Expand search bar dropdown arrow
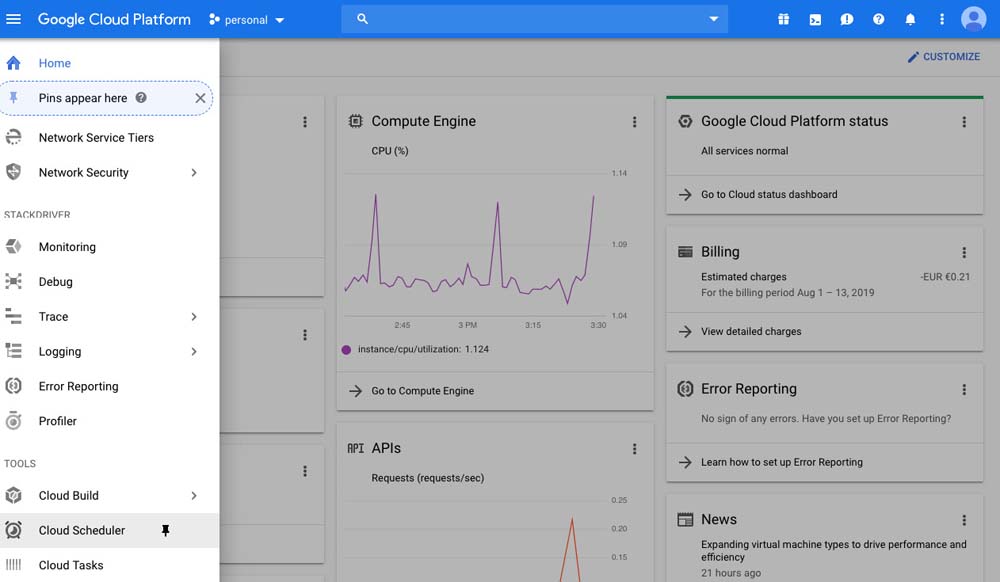1000x582 pixels. tap(713, 19)
